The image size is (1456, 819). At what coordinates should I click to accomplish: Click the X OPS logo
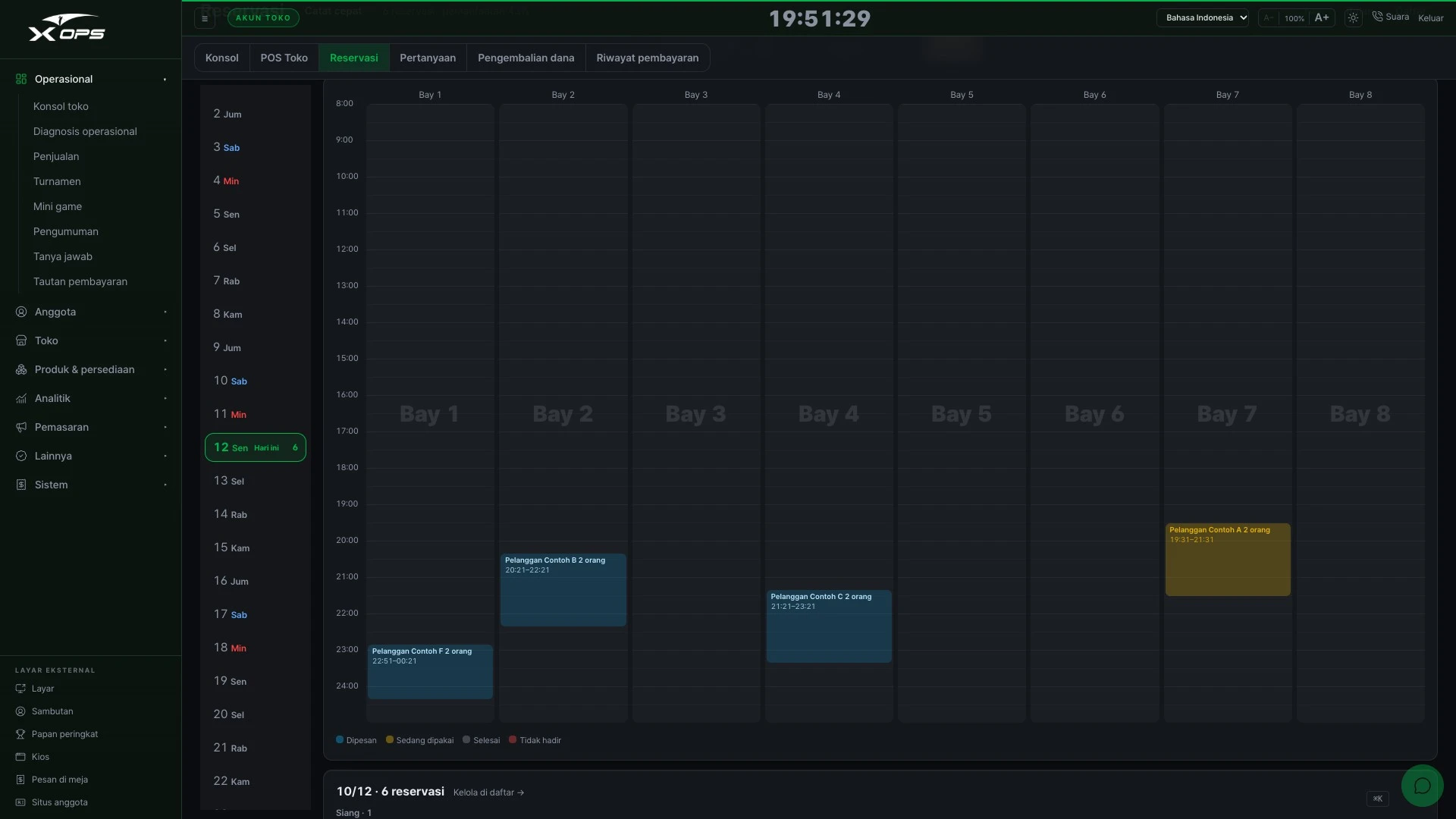(67, 28)
